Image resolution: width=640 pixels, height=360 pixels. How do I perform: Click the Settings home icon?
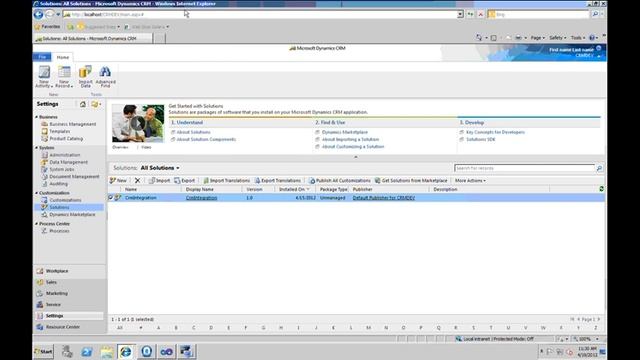pos(83,104)
